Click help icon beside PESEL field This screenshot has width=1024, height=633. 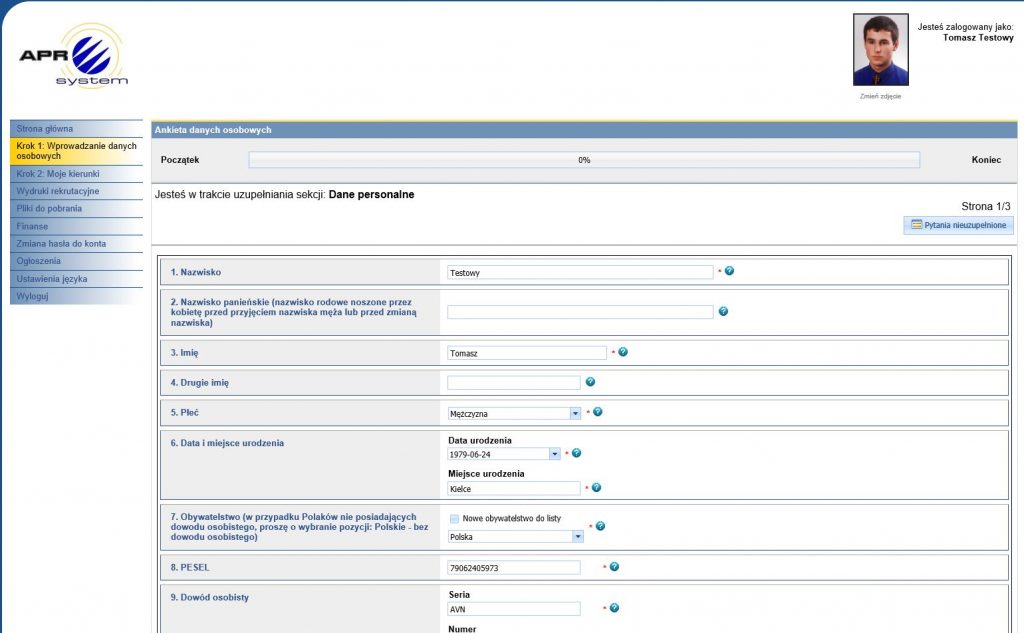(x=614, y=566)
